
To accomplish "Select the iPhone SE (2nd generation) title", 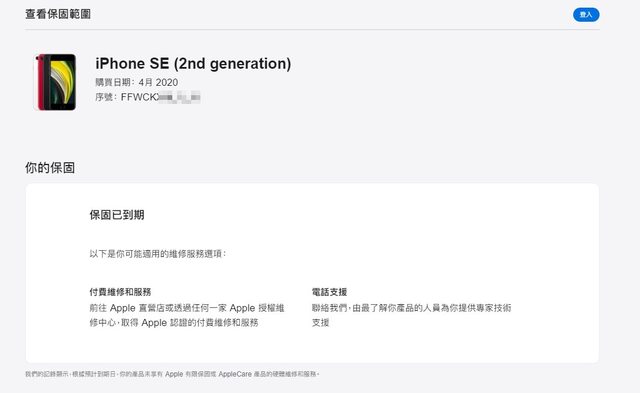I will (193, 64).
